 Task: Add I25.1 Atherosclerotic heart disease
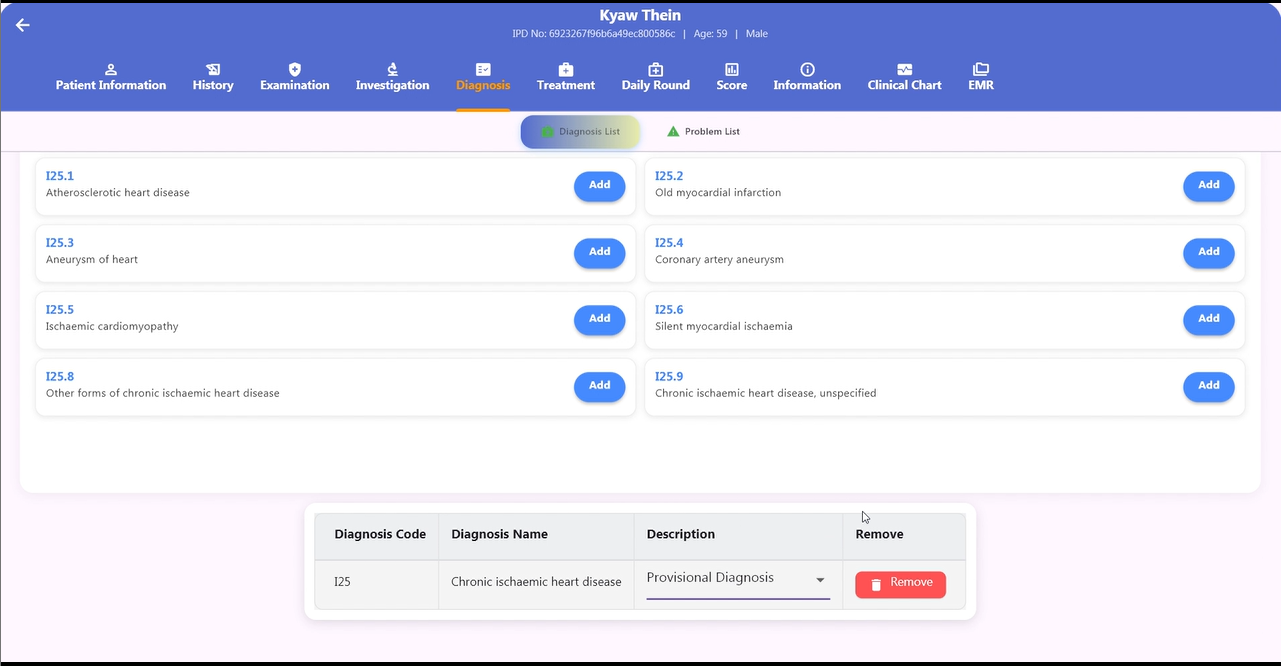click(x=599, y=186)
